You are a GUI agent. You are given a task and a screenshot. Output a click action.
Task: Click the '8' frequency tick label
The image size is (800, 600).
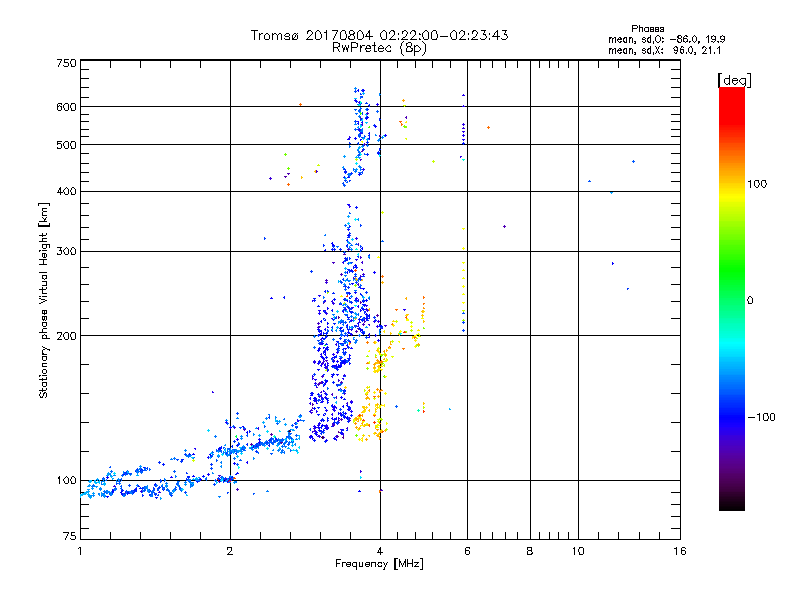tap(530, 551)
